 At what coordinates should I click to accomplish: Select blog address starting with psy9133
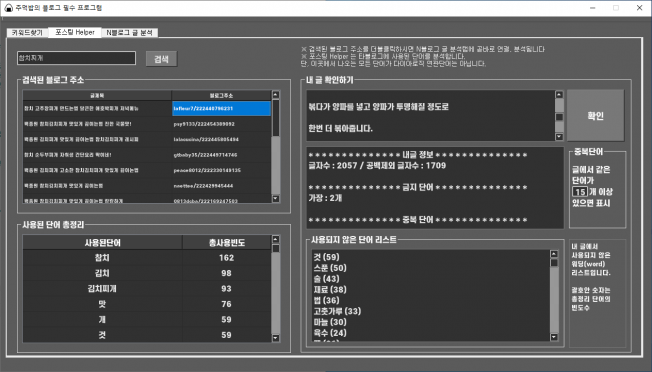click(x=221, y=124)
